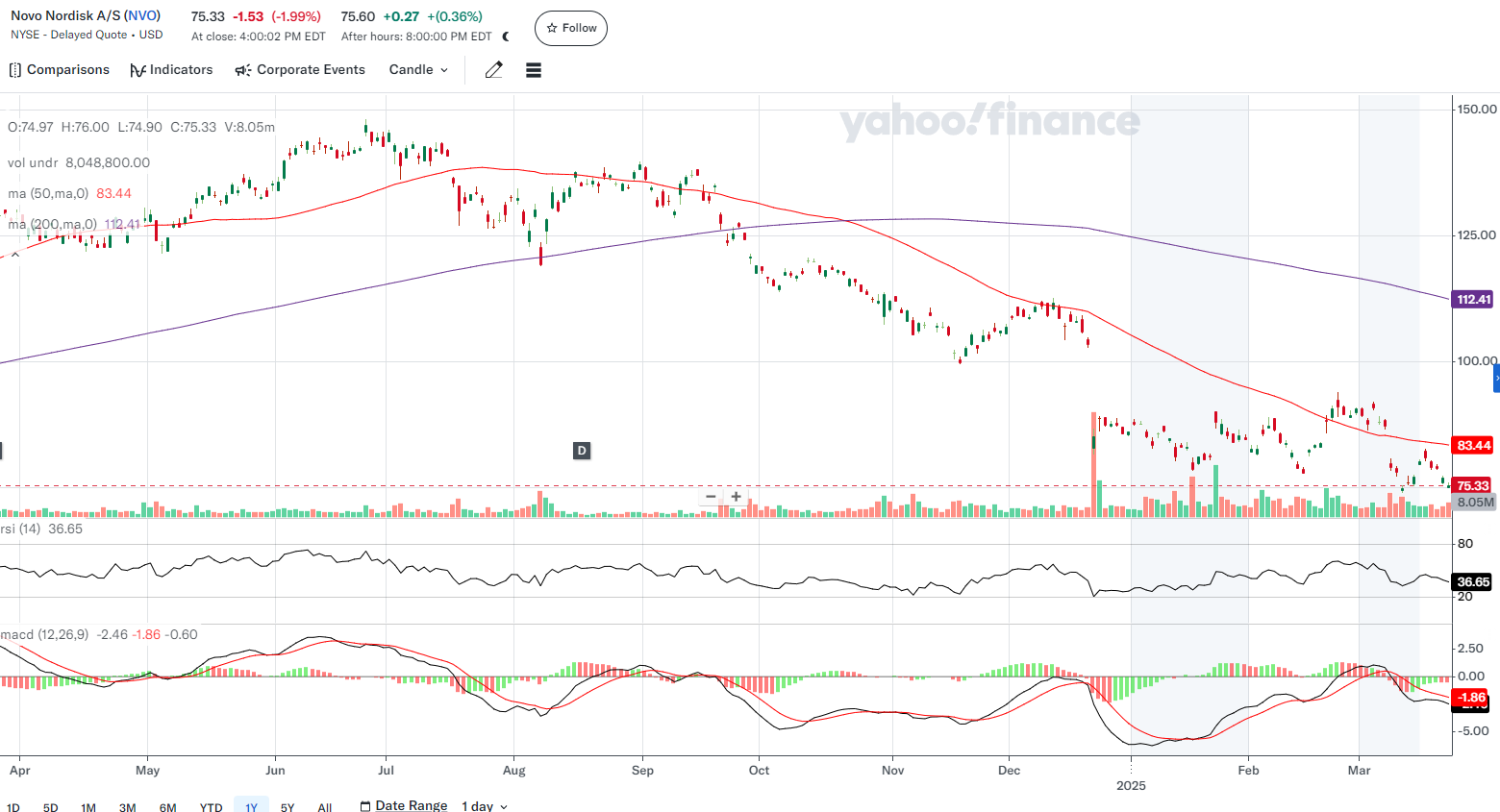Image resolution: width=1500 pixels, height=812 pixels.
Task: Click the ma (50,ma,0) indicator label
Action: click(48, 193)
